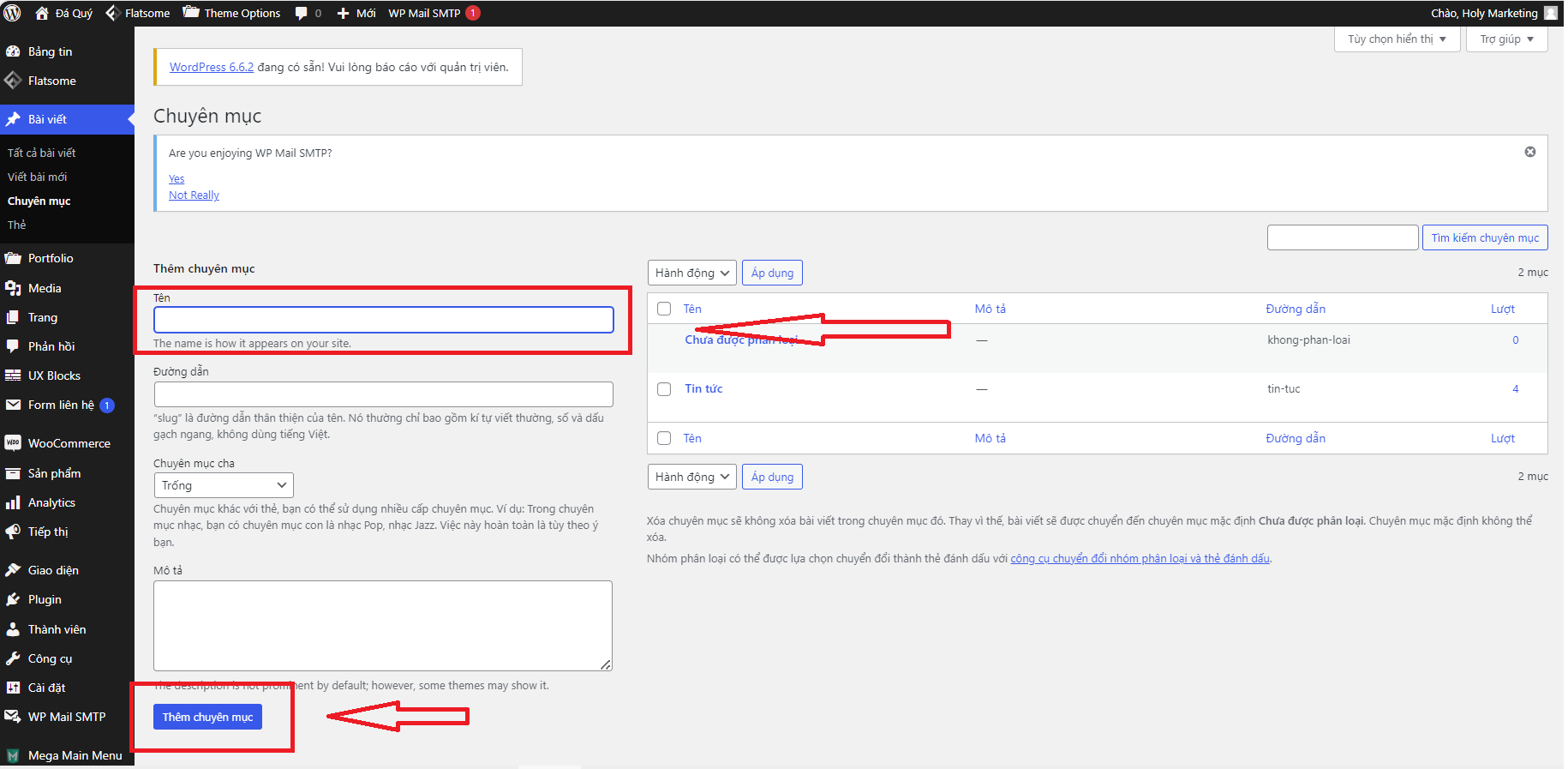Click the Analytics bar chart icon

pyautogui.click(x=13, y=502)
